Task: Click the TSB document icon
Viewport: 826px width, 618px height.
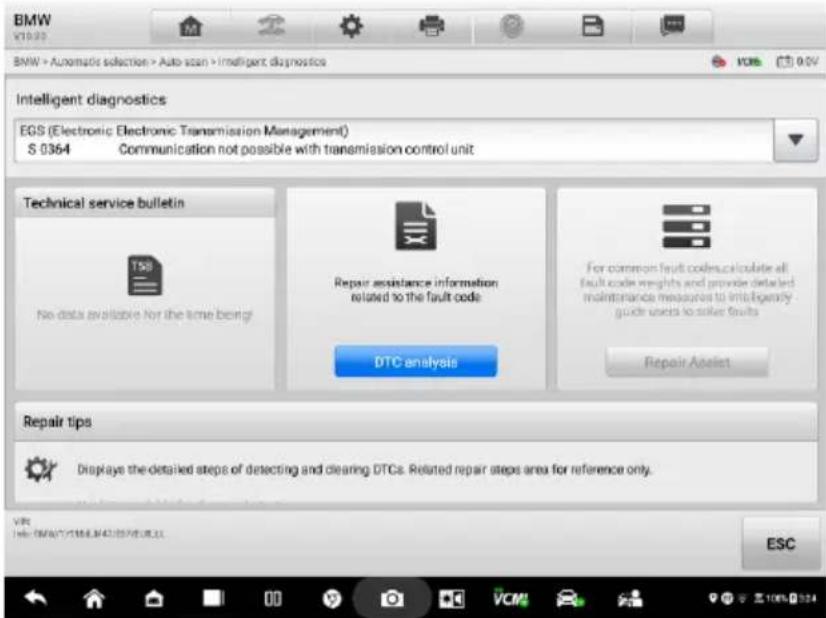Action: (145, 276)
